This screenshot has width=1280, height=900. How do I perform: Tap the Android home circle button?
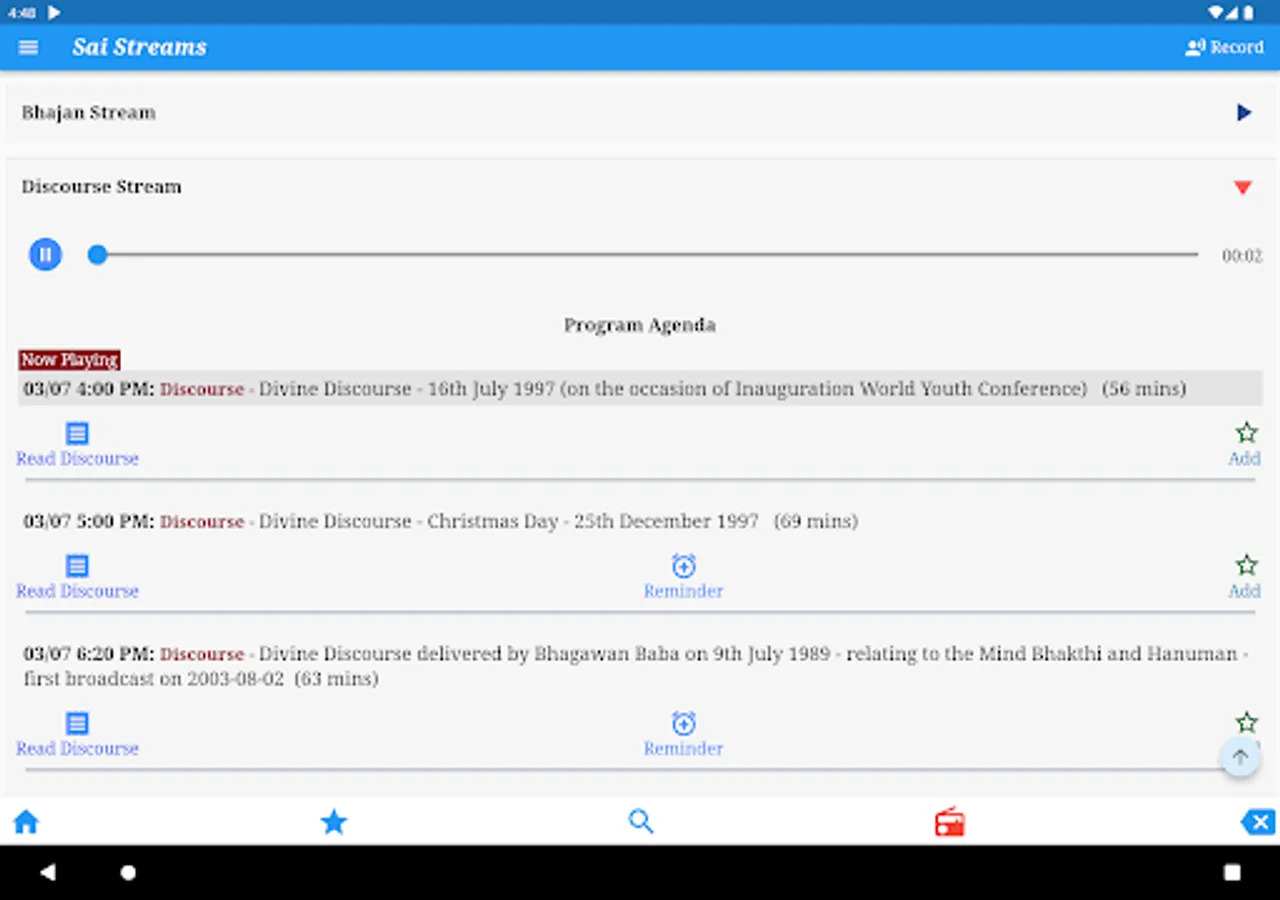(128, 873)
